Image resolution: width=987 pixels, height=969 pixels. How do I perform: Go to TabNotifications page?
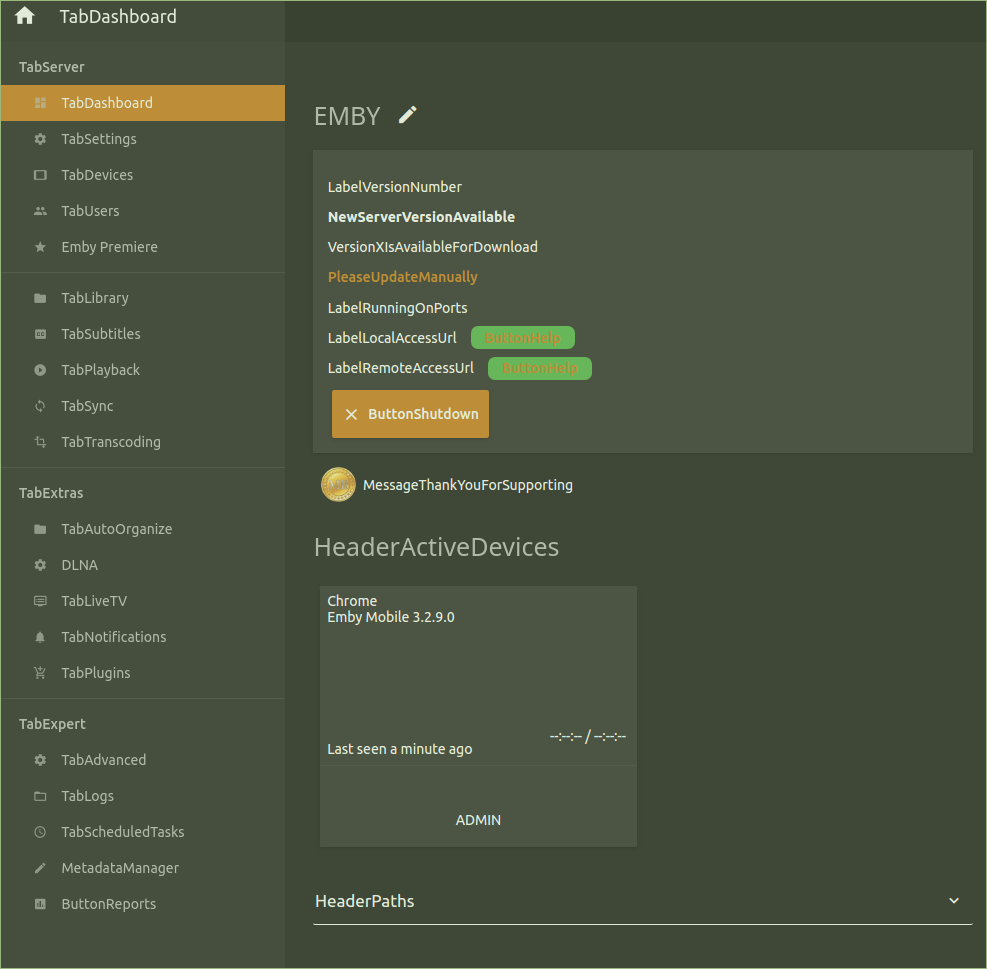click(x=143, y=637)
